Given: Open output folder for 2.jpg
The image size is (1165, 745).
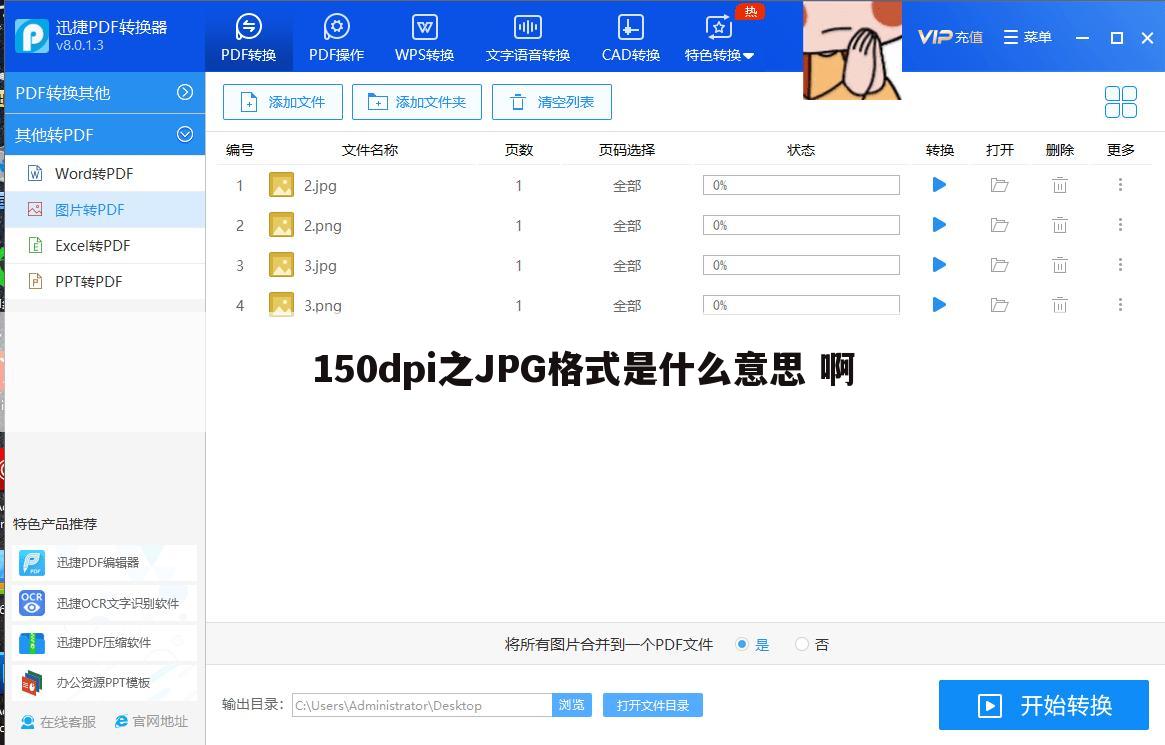Looking at the screenshot, I should (999, 185).
